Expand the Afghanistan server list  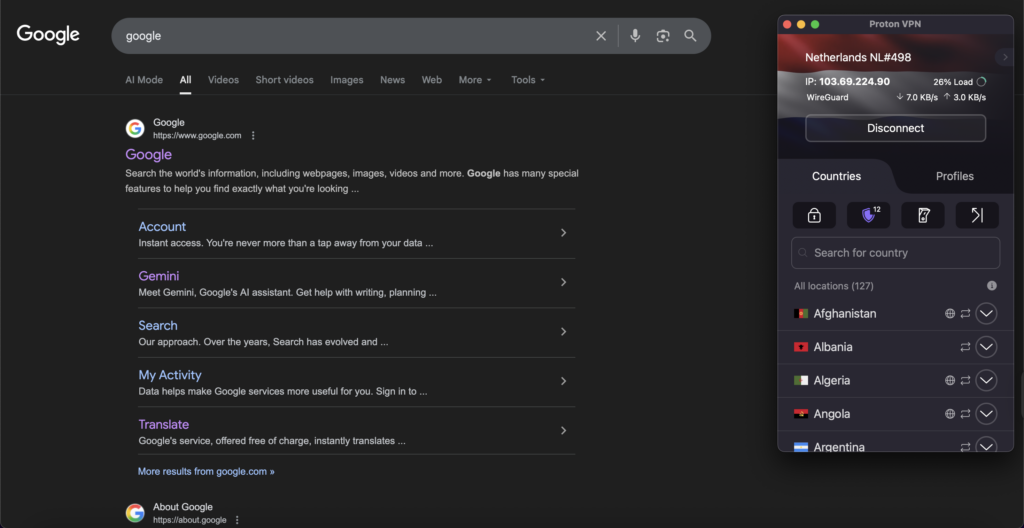986,314
